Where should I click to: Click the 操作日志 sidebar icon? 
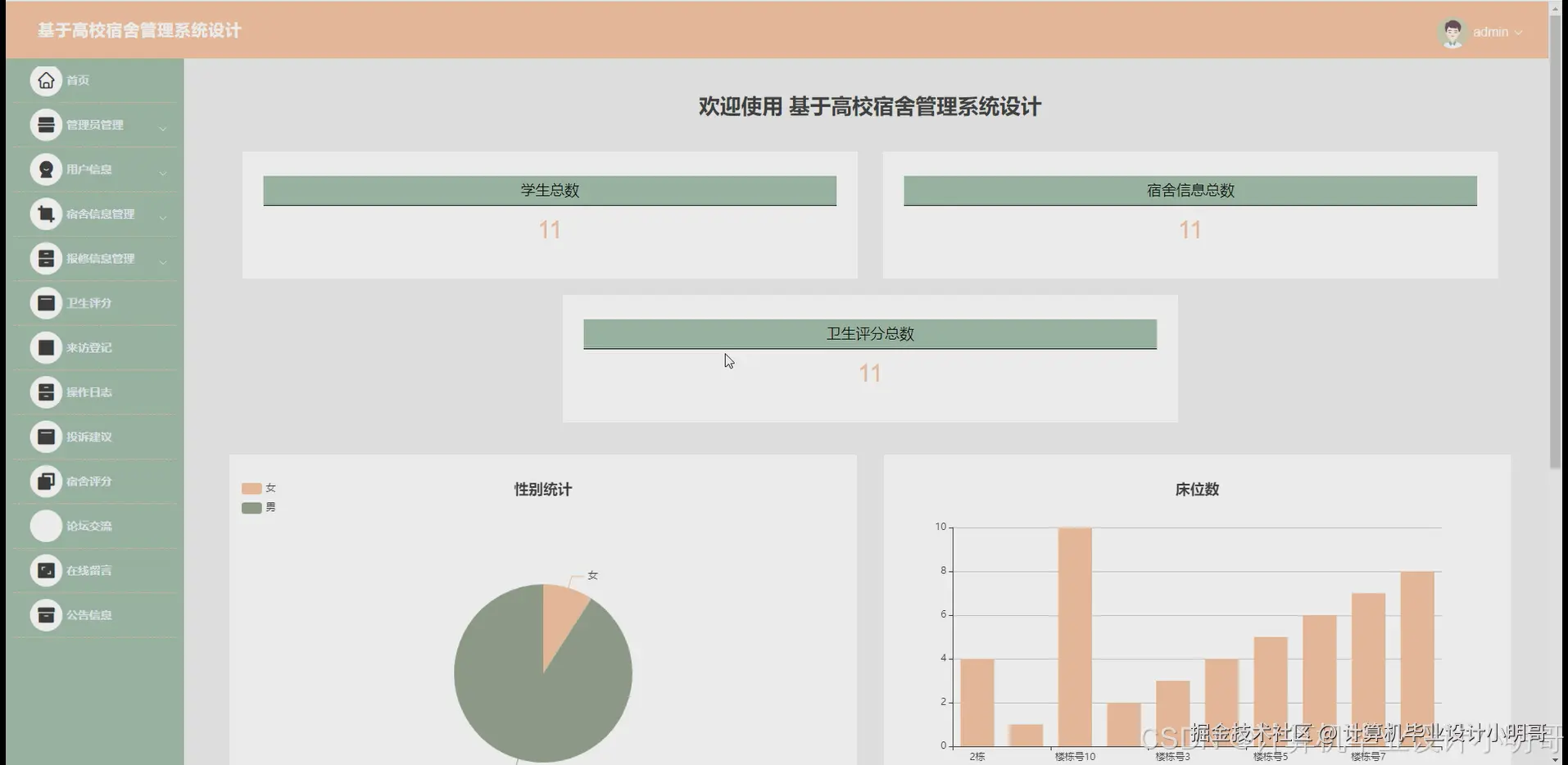pyautogui.click(x=46, y=392)
